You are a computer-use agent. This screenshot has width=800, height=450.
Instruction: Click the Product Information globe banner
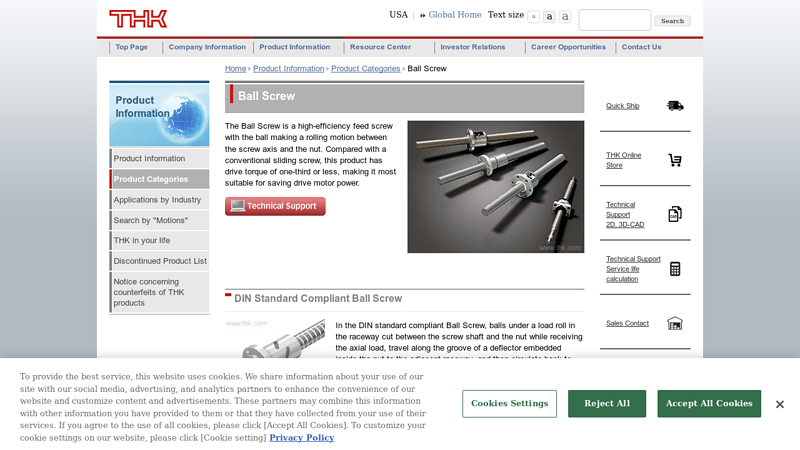point(159,114)
